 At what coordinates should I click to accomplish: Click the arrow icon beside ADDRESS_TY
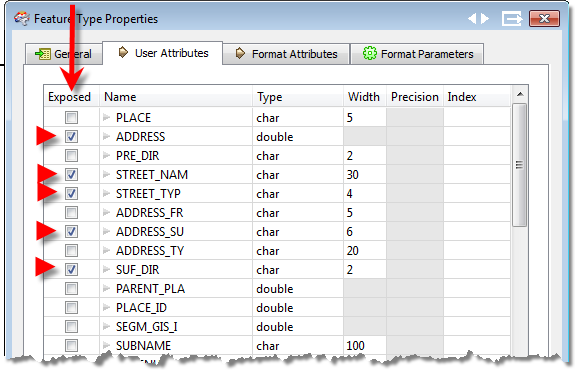pyautogui.click(x=107, y=250)
